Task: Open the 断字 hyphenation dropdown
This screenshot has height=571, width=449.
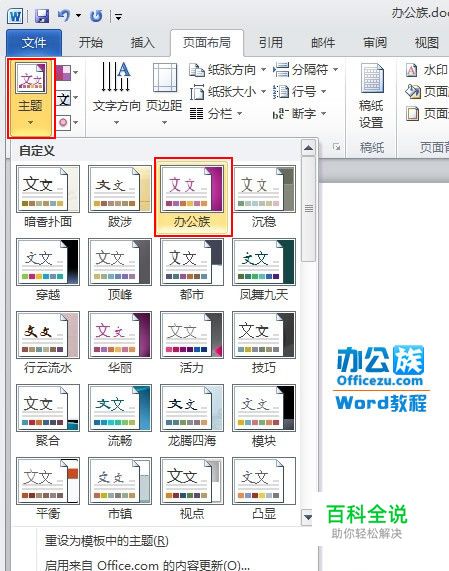Action: [300, 114]
